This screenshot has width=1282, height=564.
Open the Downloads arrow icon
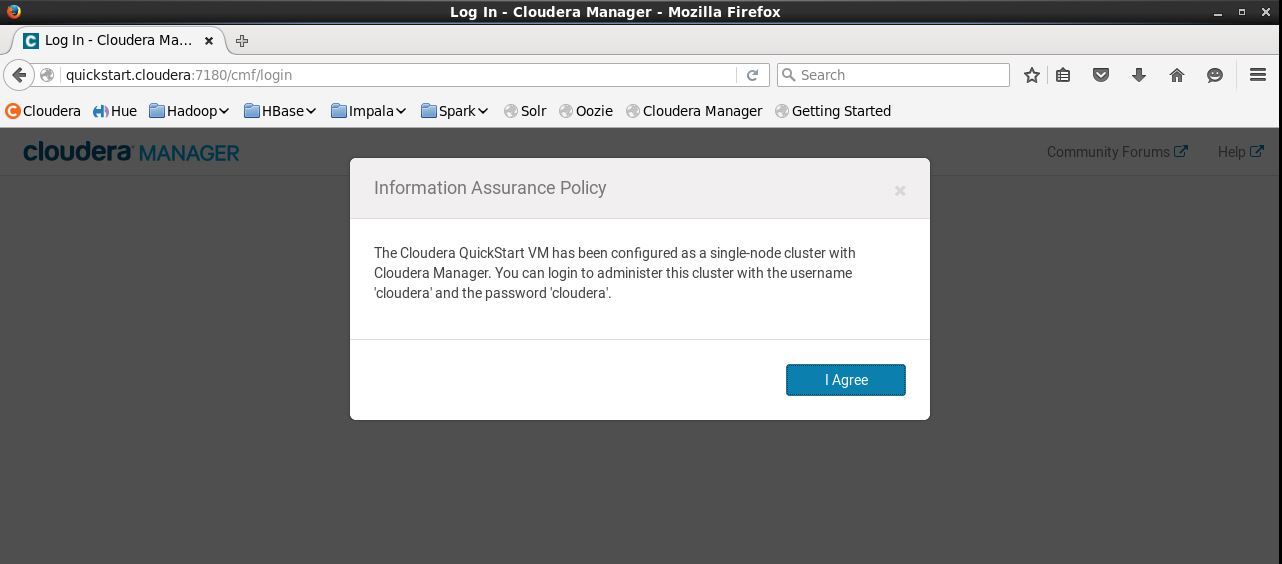point(1139,75)
